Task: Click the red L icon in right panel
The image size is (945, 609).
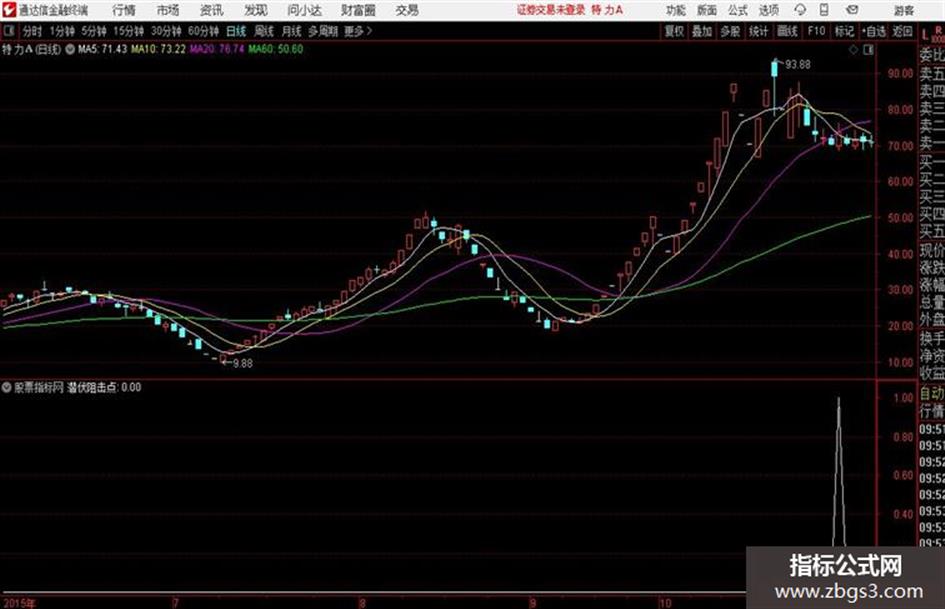Action: coord(926,35)
